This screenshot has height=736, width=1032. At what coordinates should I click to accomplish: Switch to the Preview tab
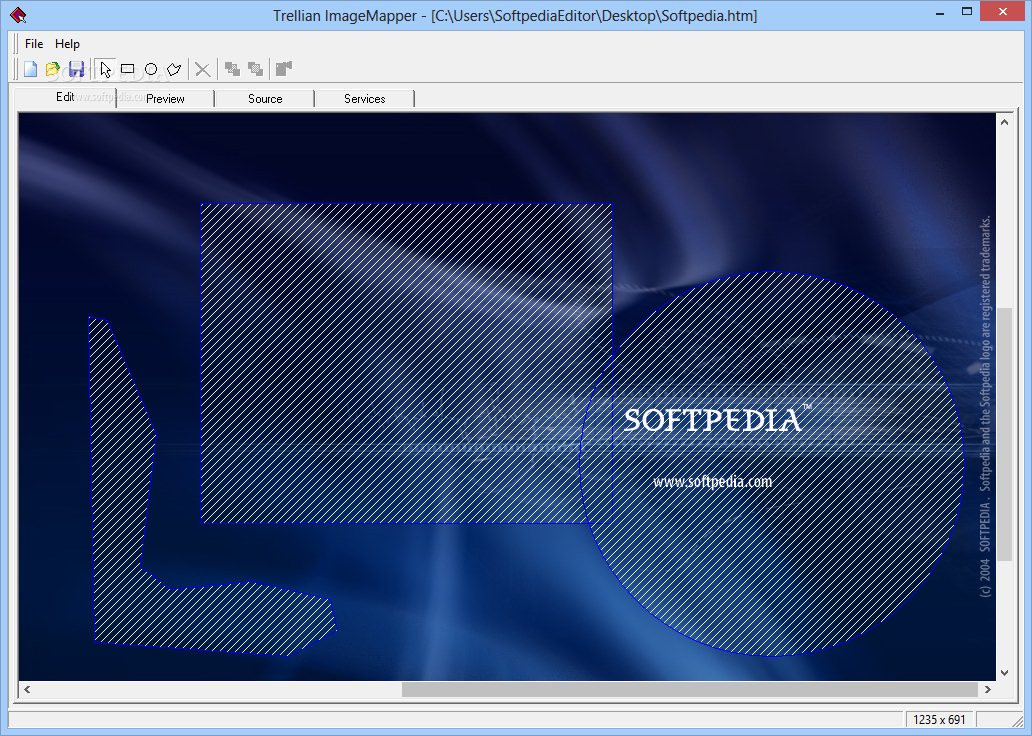165,99
